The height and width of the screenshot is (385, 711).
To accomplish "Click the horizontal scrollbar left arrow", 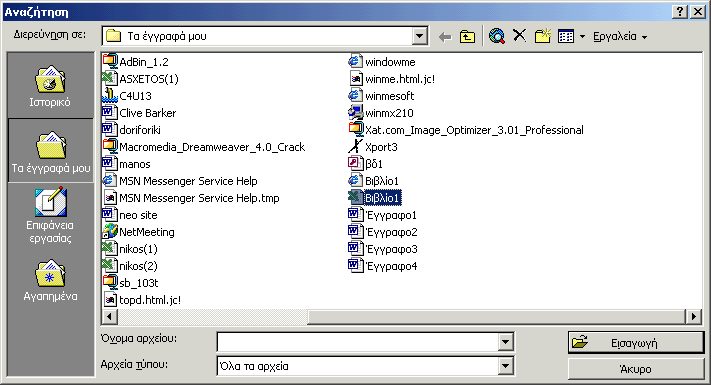I will pyautogui.click(x=109, y=317).
